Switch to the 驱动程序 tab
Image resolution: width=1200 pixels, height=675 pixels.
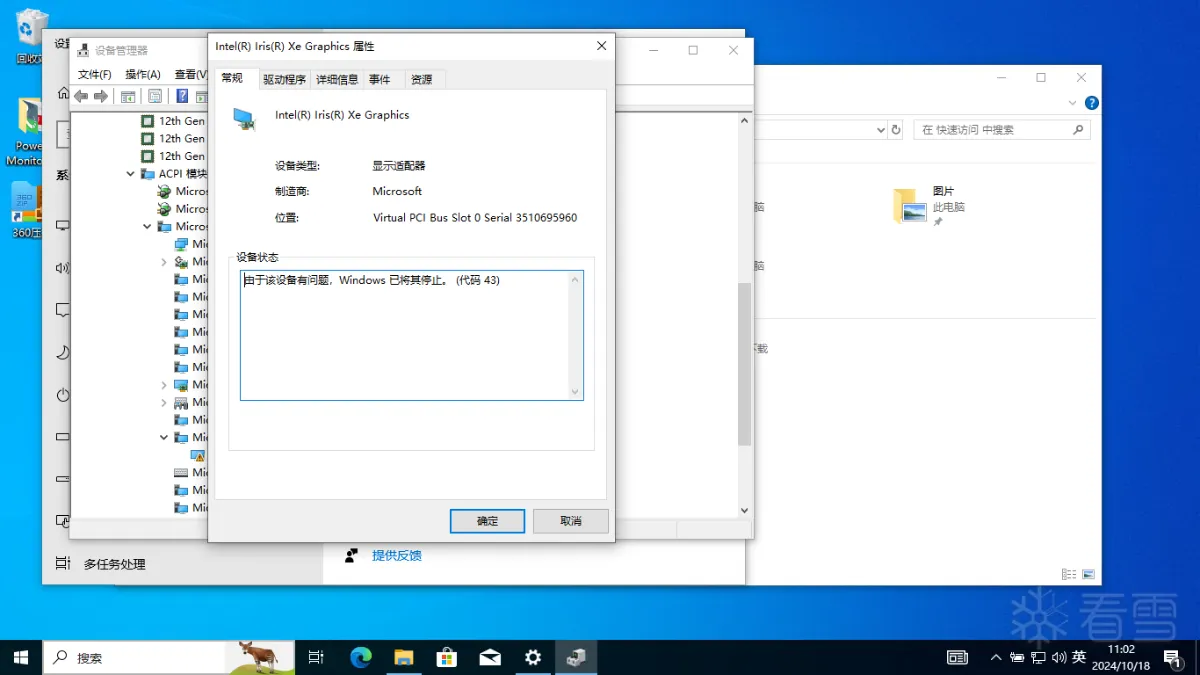(x=284, y=79)
